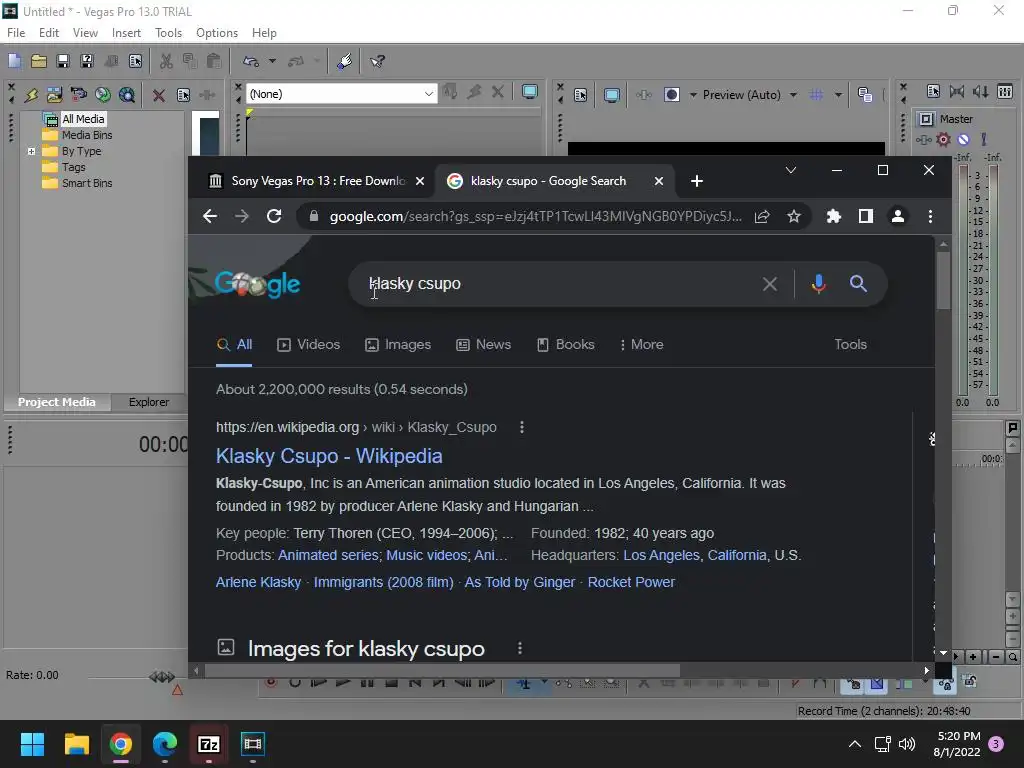Click Get Media from the Web icon

tap(127, 95)
